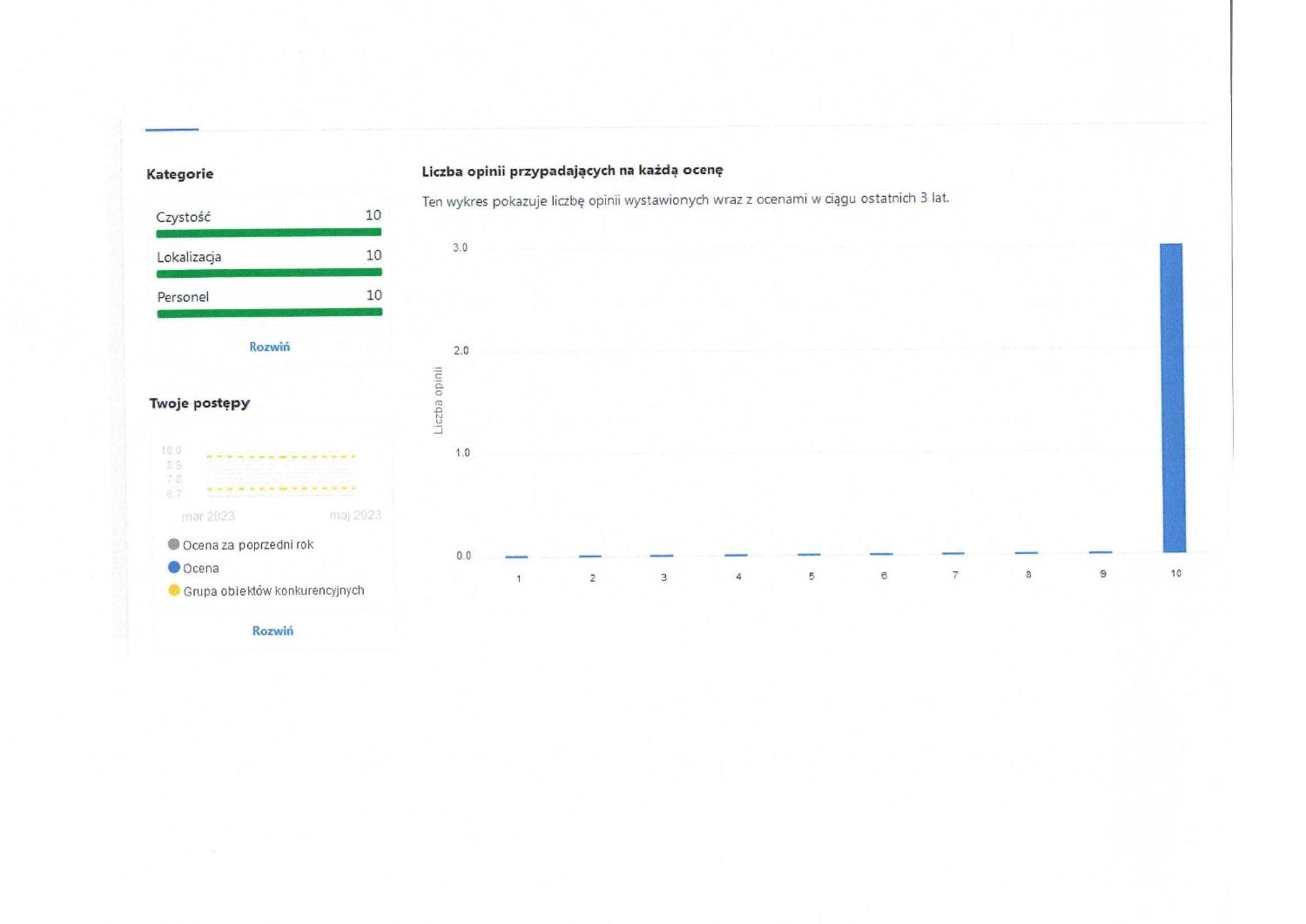Click the small bar above rating 1
1306x924 pixels.
(517, 557)
